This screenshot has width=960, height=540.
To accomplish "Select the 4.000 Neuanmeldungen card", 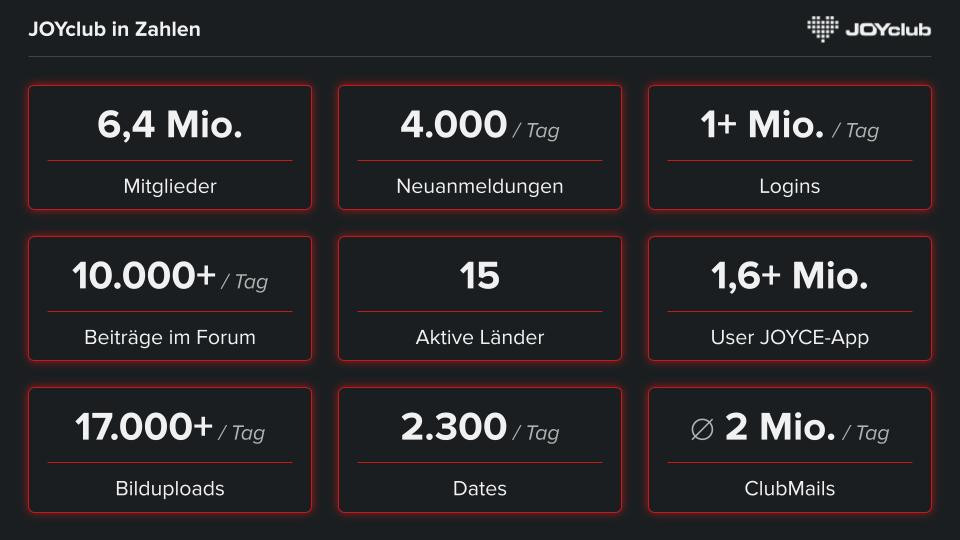I will click(480, 147).
